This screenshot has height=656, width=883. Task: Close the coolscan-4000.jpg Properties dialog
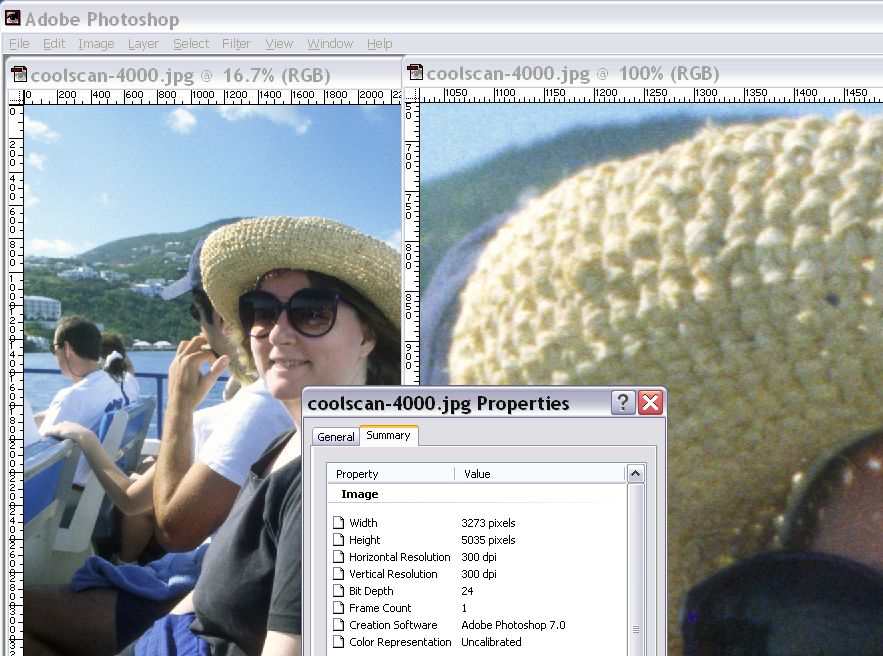tap(650, 403)
